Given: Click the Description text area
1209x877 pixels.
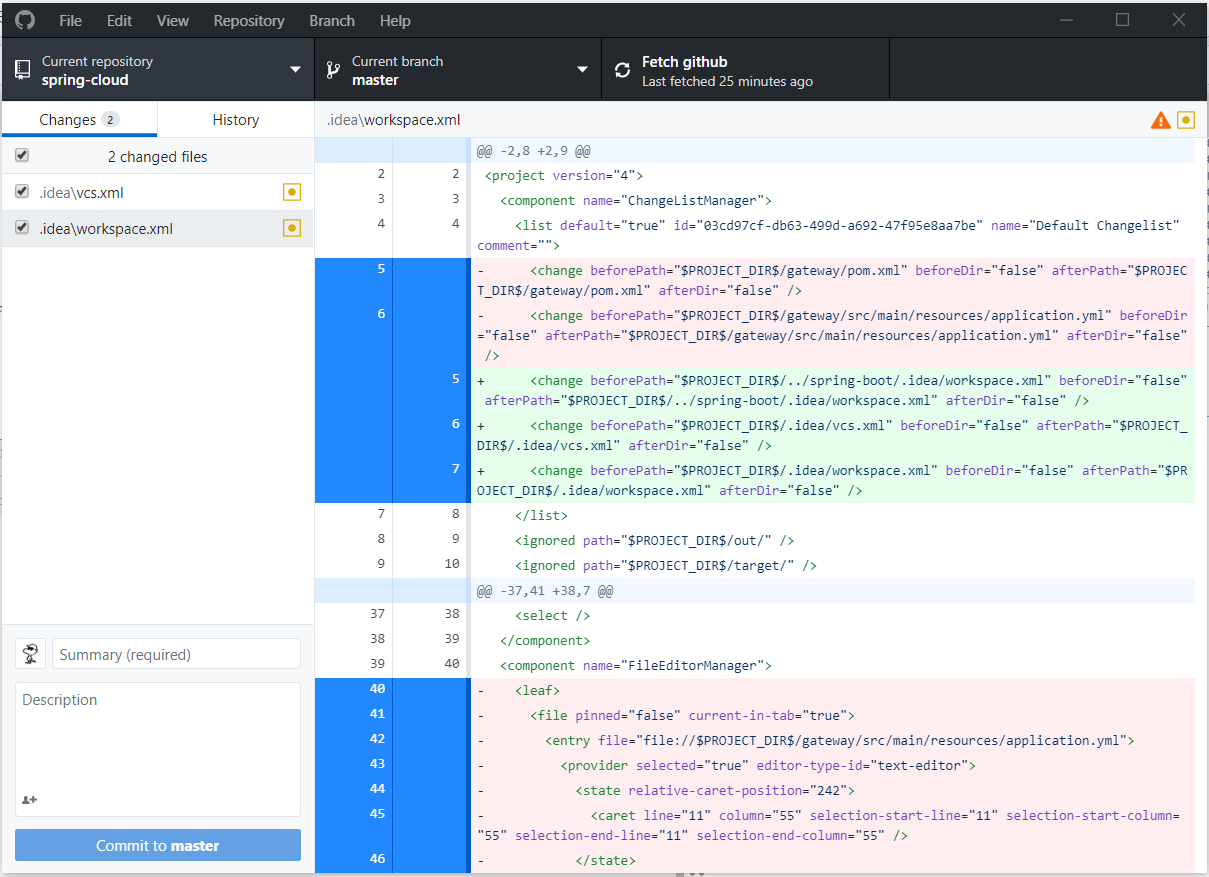Looking at the screenshot, I should point(158,749).
